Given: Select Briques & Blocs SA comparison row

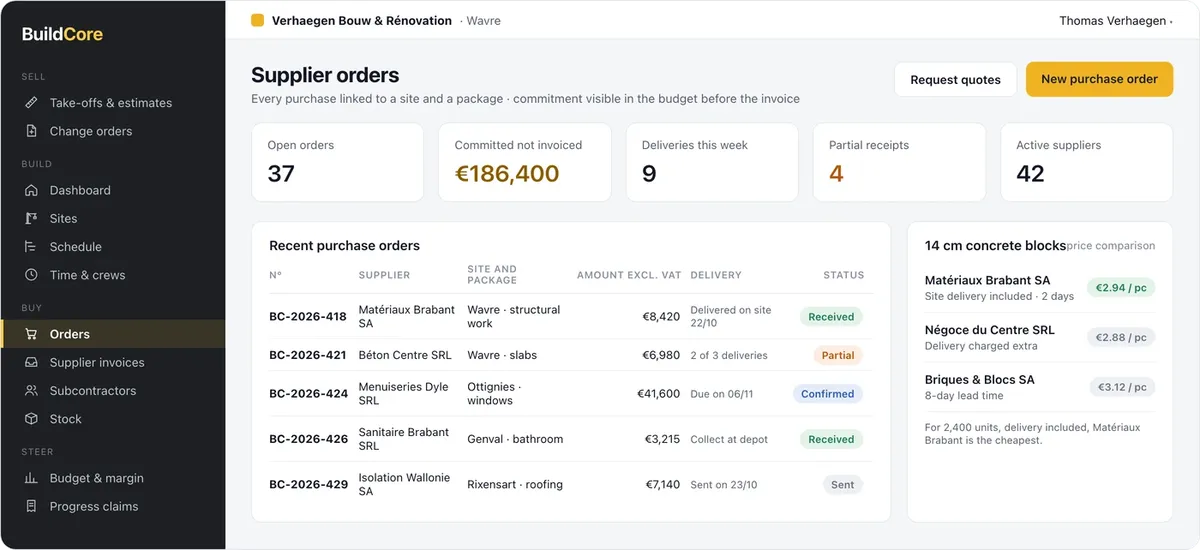Looking at the screenshot, I should click(1040, 387).
